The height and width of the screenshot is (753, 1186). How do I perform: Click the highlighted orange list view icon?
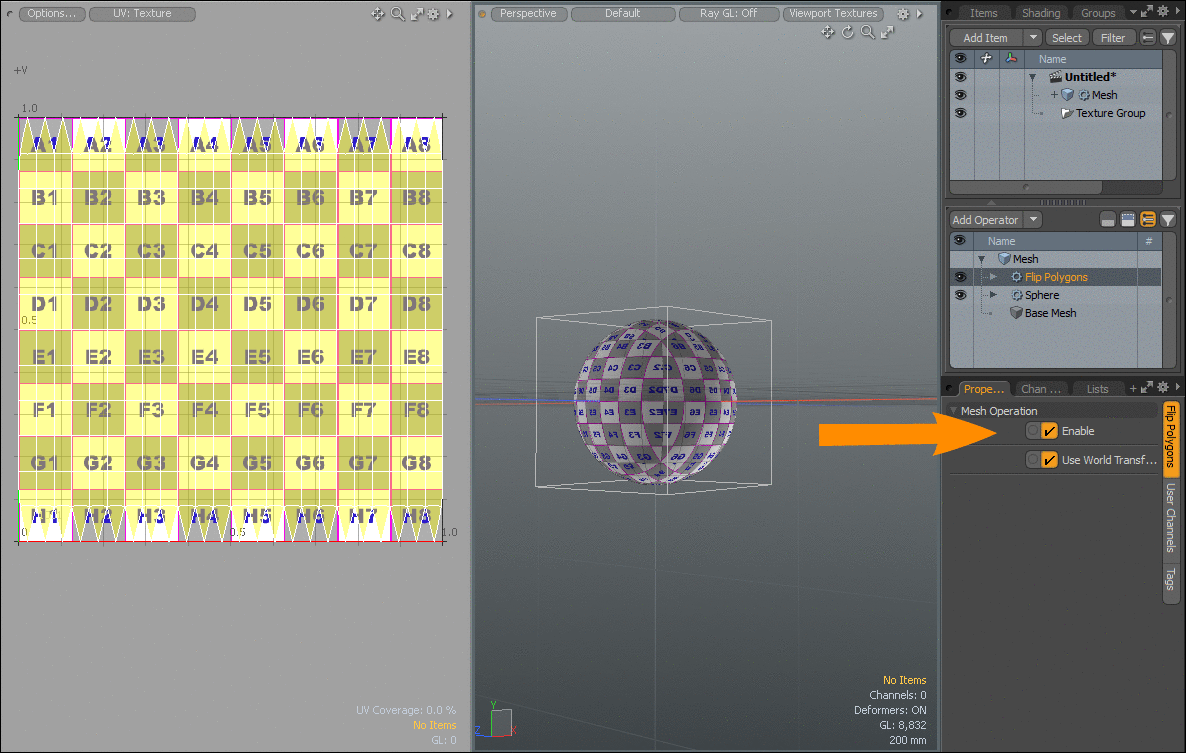pyautogui.click(x=1148, y=220)
